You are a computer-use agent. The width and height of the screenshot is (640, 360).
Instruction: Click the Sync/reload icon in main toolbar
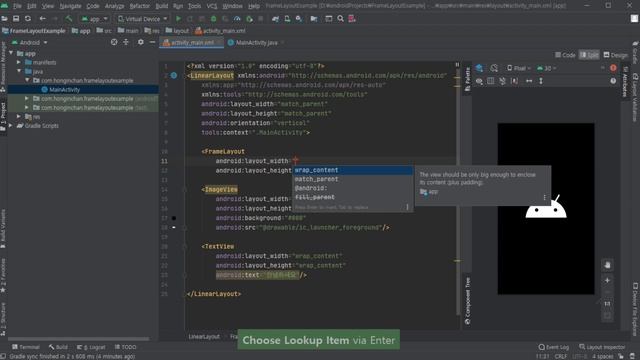pos(28,19)
